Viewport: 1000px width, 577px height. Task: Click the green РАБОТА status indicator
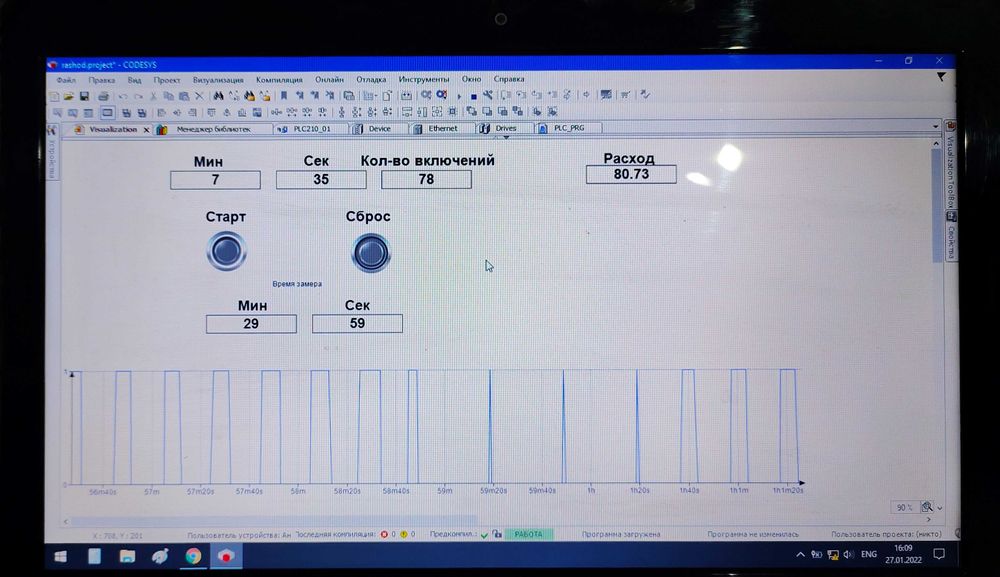pyautogui.click(x=529, y=534)
